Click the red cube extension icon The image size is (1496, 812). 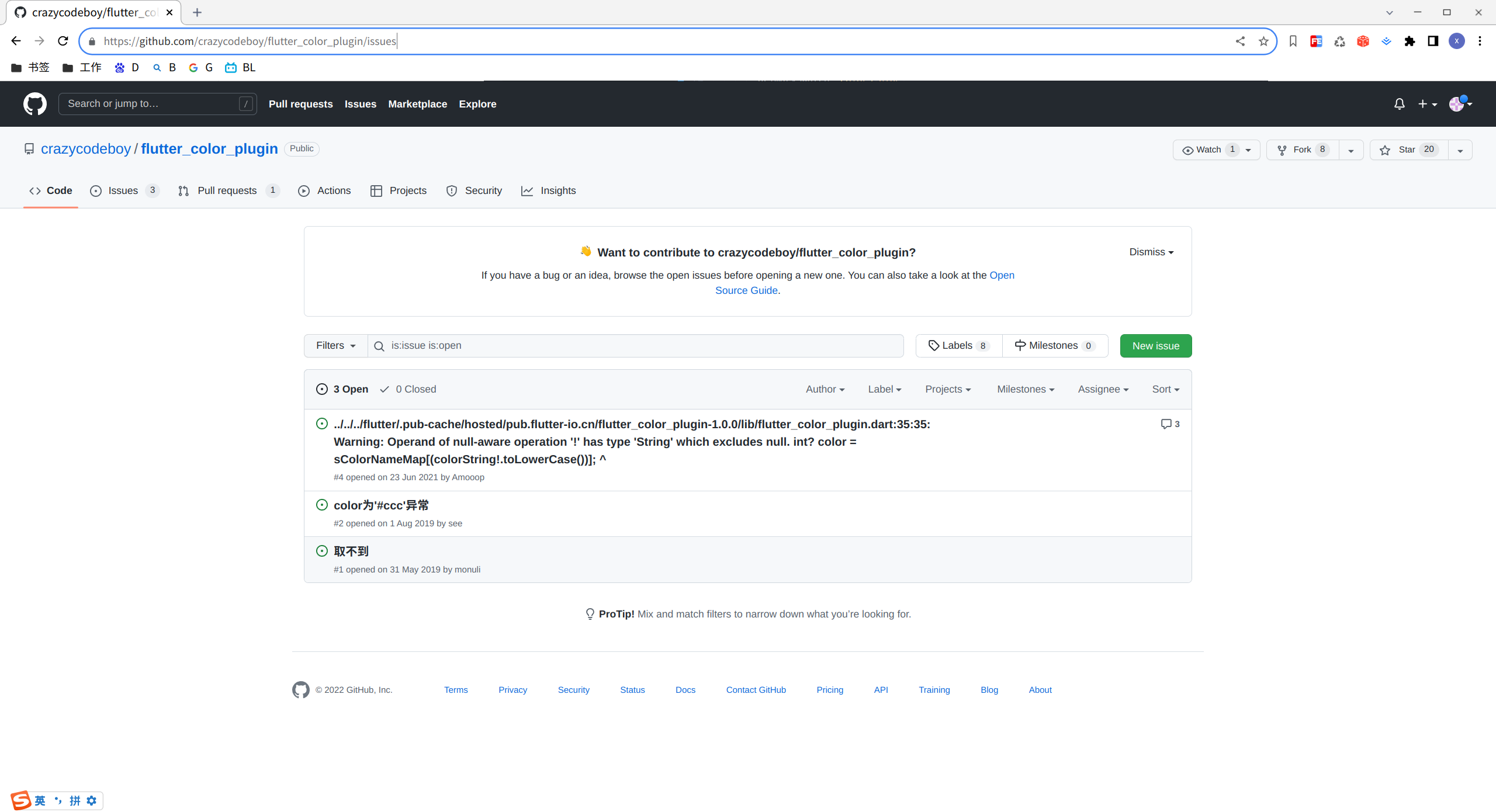click(x=1363, y=41)
